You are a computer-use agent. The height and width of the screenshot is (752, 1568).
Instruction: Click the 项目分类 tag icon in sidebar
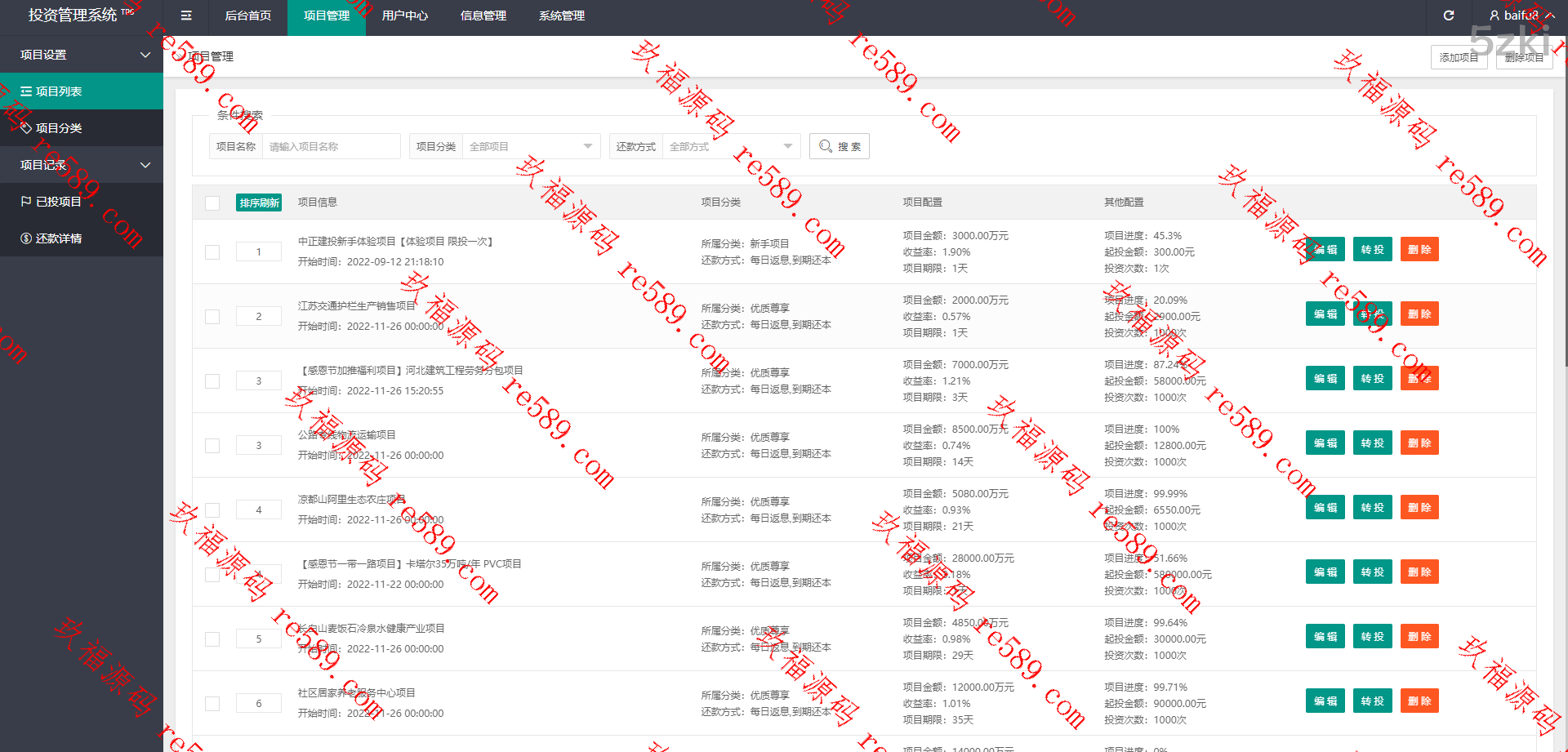[x=26, y=128]
